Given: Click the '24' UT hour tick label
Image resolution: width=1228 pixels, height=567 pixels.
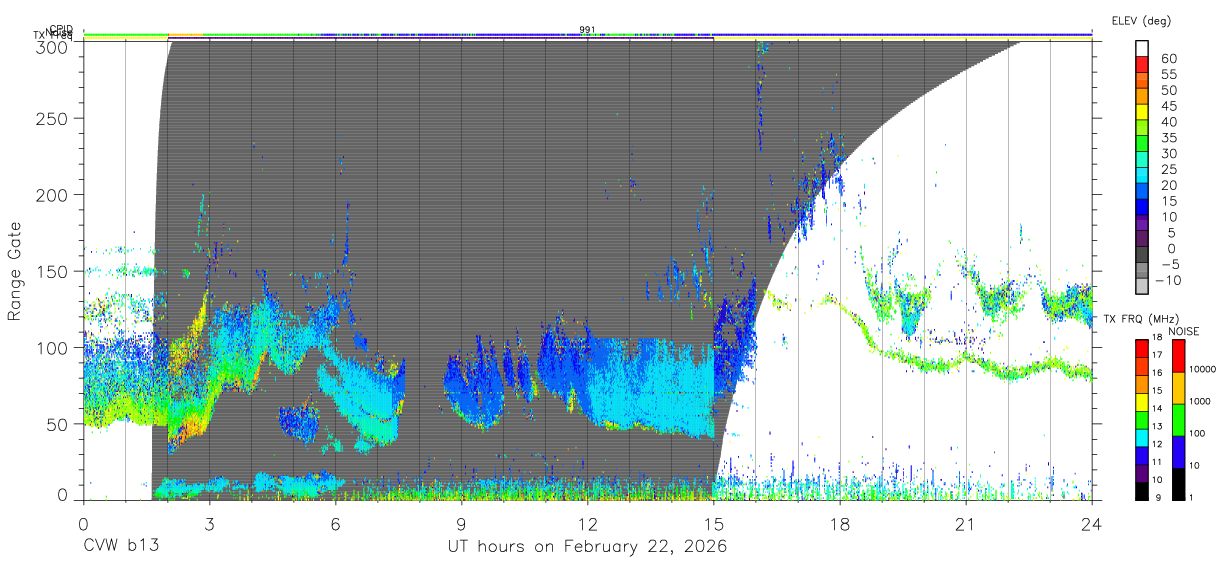Looking at the screenshot, I should tap(1092, 524).
